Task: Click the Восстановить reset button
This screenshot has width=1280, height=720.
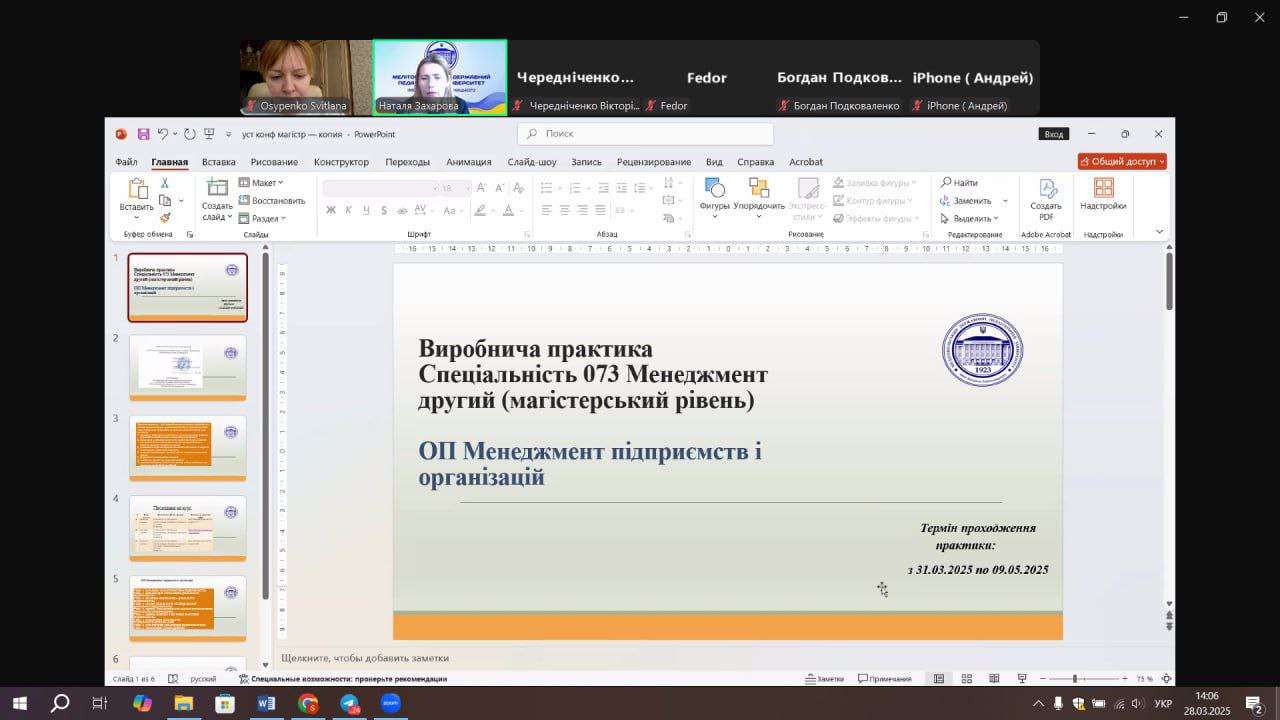Action: point(272,200)
